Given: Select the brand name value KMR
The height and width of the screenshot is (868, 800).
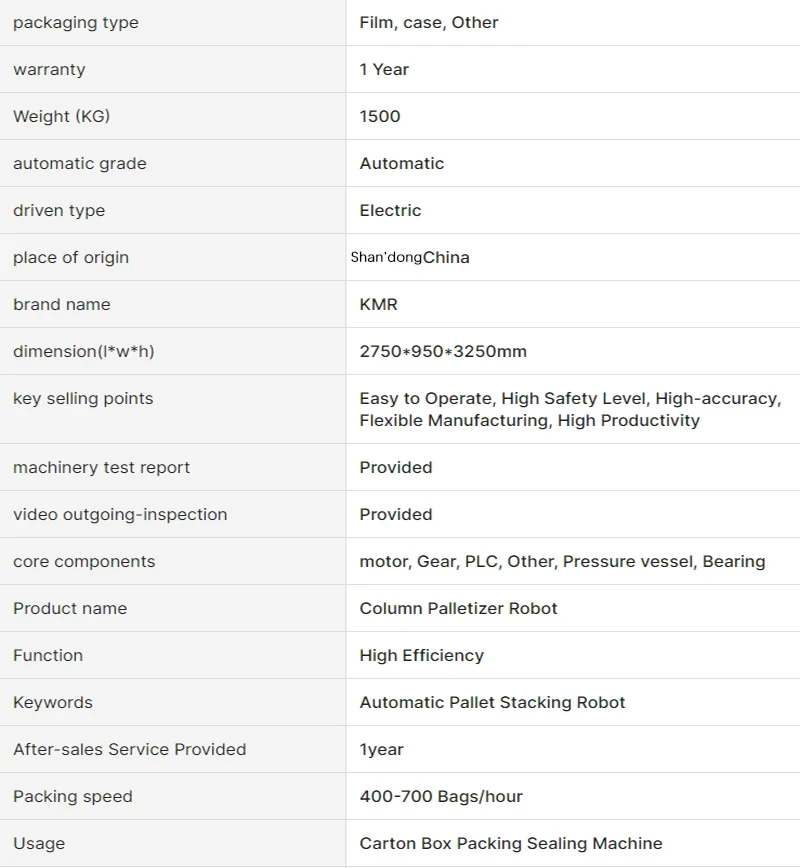Looking at the screenshot, I should point(379,304).
